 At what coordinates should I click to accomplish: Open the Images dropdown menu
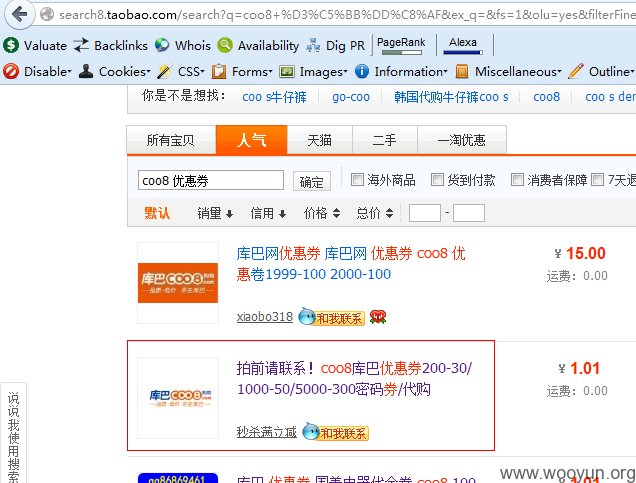(324, 71)
